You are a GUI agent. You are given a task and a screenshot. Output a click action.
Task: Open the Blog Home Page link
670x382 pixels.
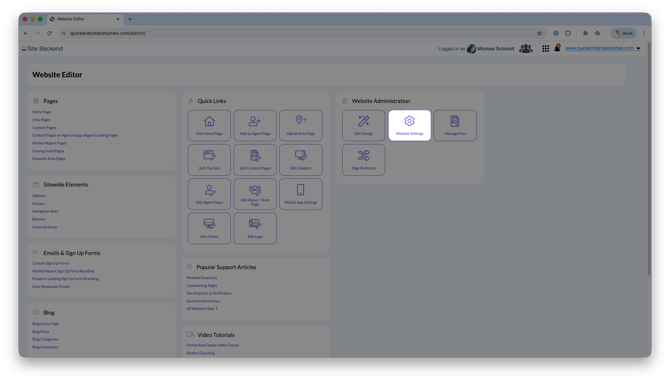click(x=45, y=324)
